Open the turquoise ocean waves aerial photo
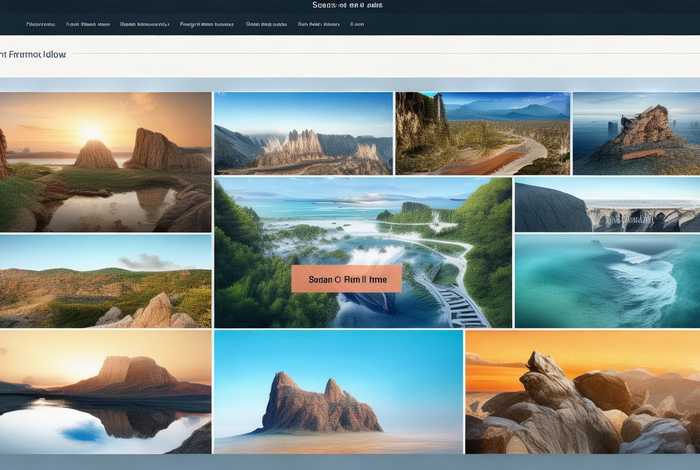The width and height of the screenshot is (700, 470). pyautogui.click(x=606, y=280)
